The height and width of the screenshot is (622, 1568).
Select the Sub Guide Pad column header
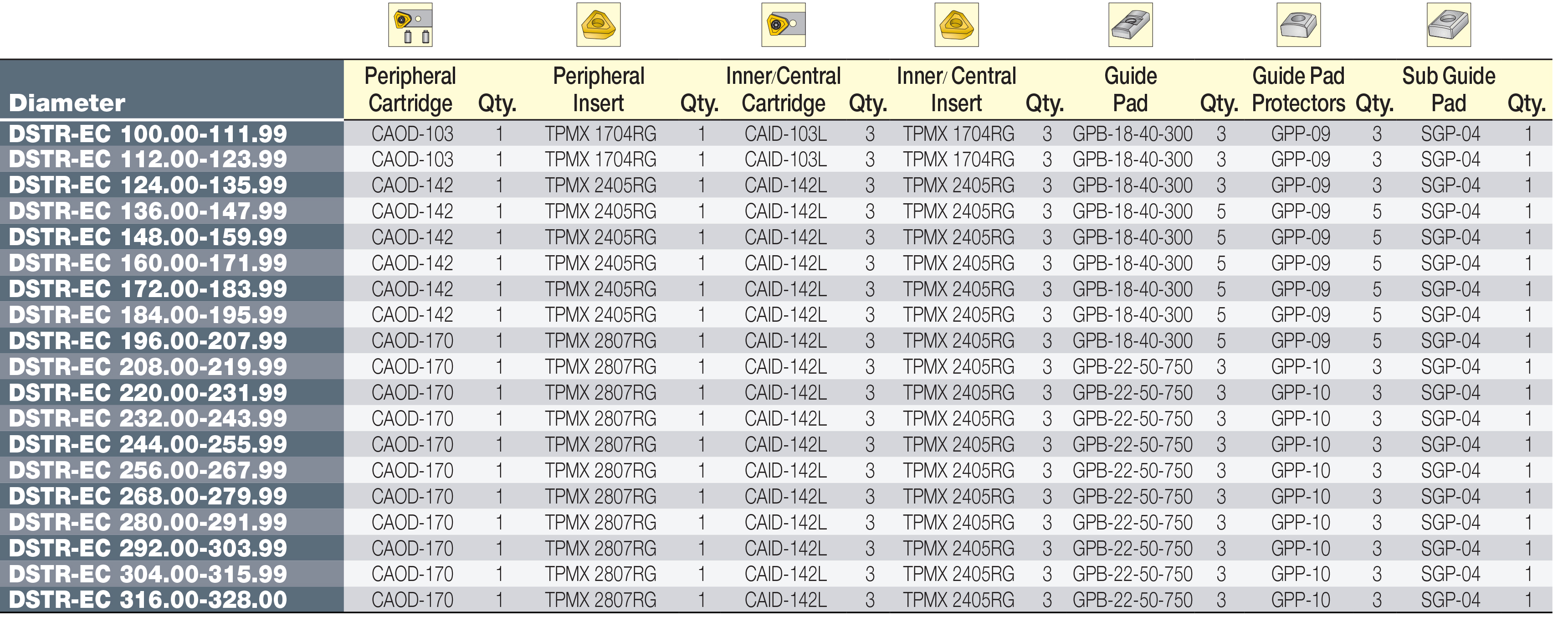[1449, 89]
